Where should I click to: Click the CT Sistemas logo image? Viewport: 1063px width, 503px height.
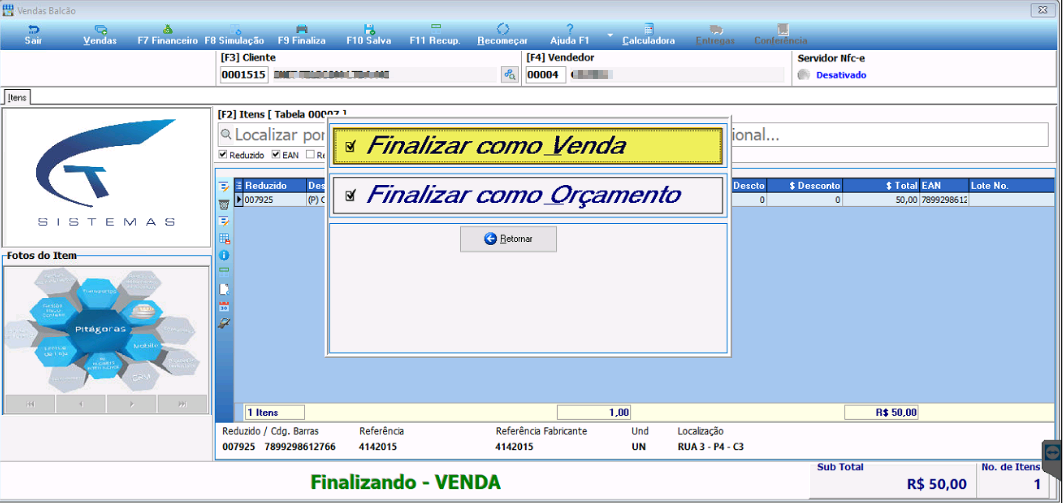[106, 176]
